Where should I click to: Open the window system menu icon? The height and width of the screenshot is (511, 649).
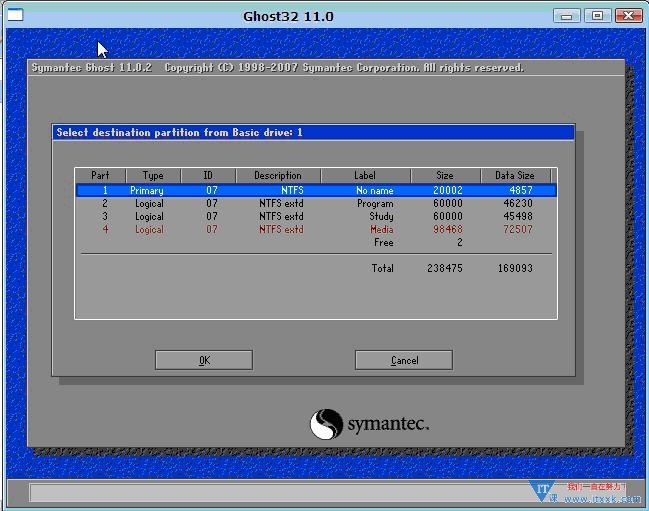pyautogui.click(x=15, y=15)
